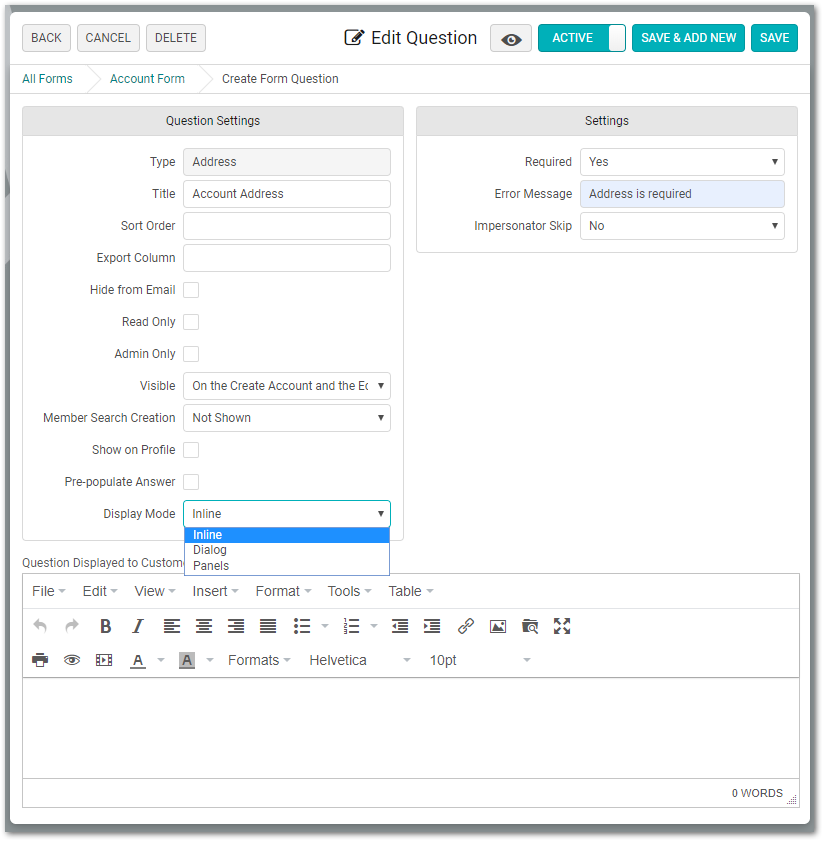Check the Hide from Email box
The image size is (823, 841).
coord(191,290)
